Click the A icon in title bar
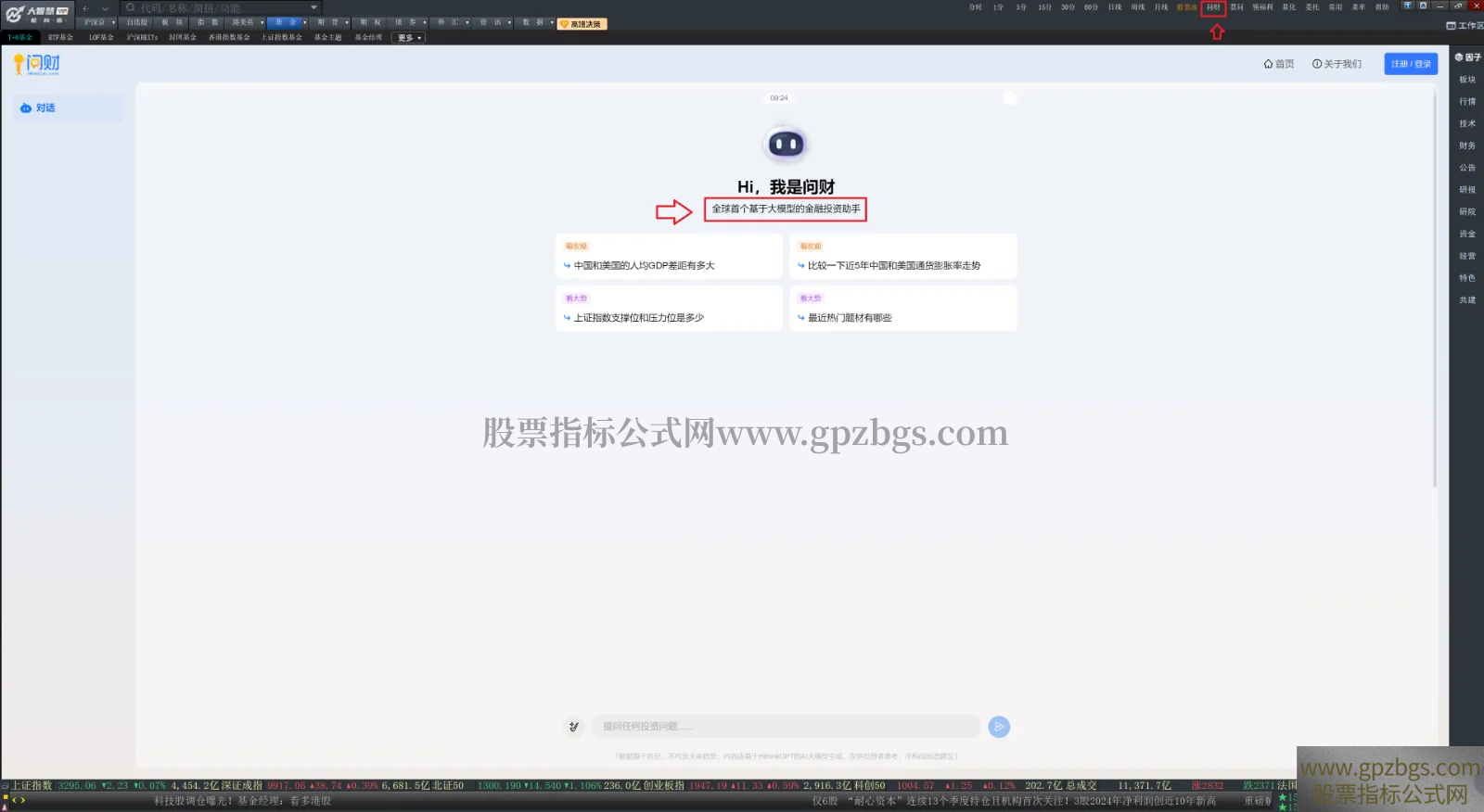The width and height of the screenshot is (1484, 812). pos(1423,6)
